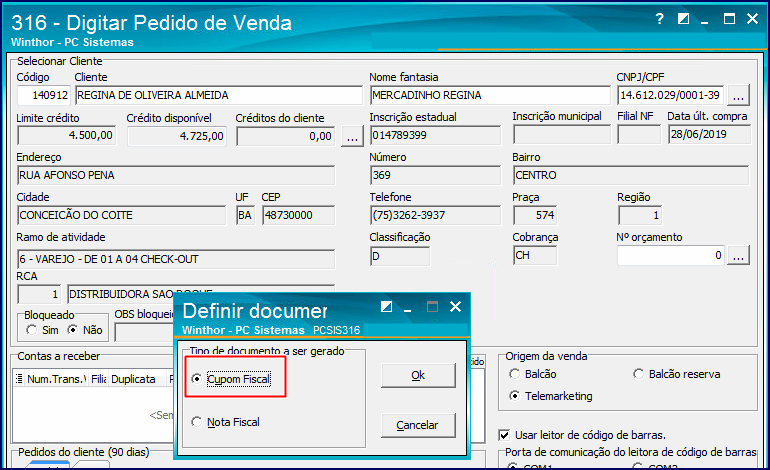Click the Data últ. compra field
Screen dimensions: 770x470
(709, 134)
